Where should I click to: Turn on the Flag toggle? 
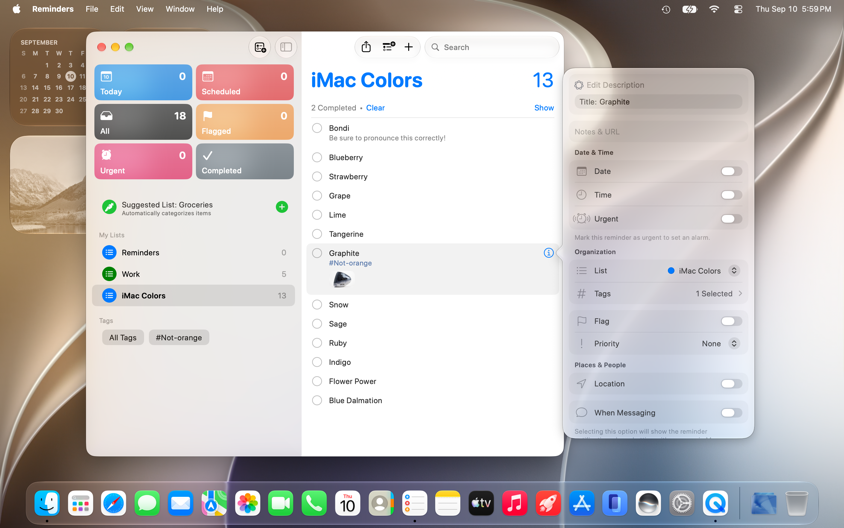731,321
